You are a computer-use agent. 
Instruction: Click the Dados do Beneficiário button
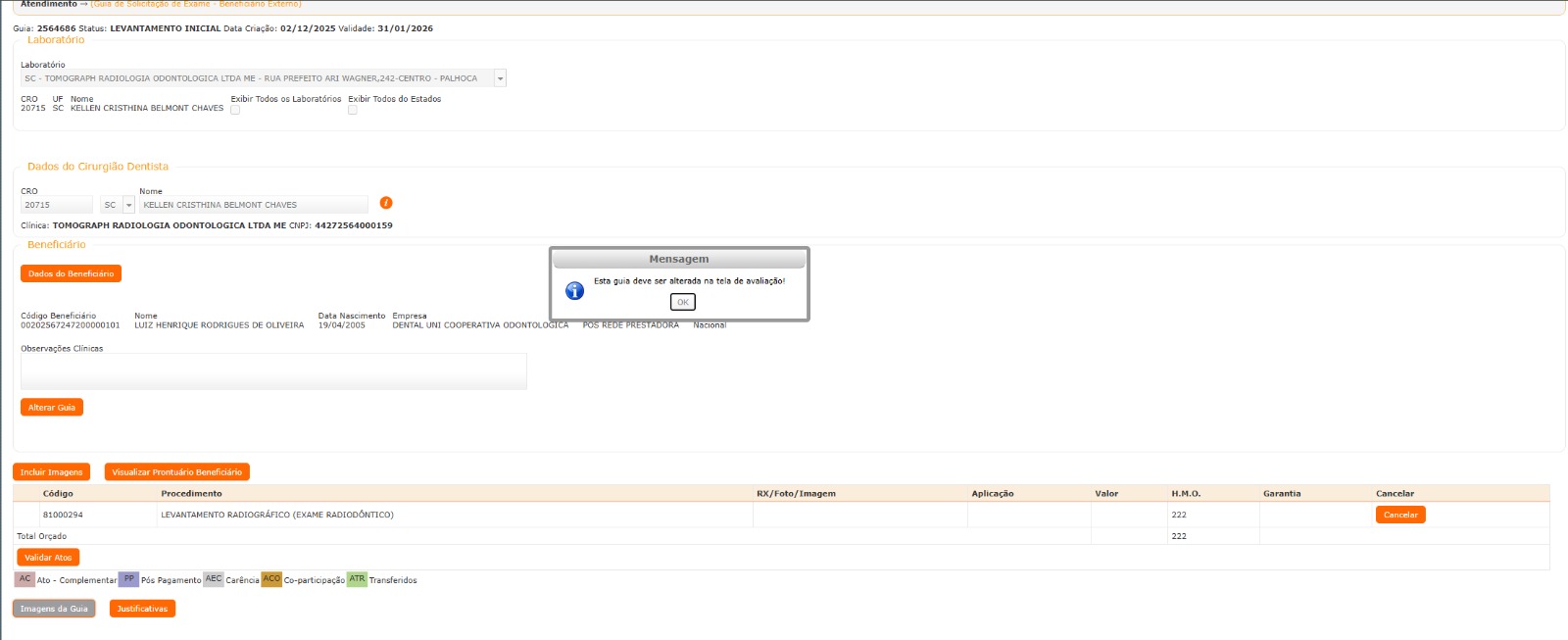pyautogui.click(x=71, y=273)
